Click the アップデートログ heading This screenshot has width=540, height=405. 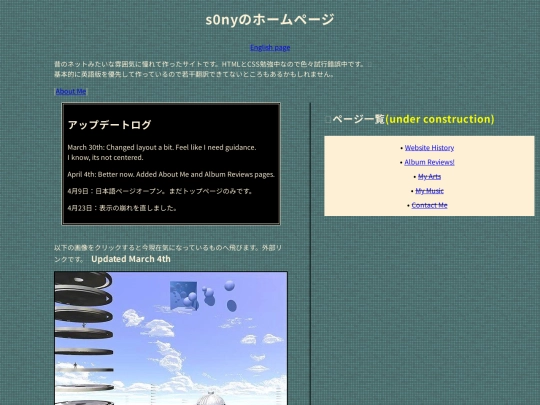(x=109, y=125)
